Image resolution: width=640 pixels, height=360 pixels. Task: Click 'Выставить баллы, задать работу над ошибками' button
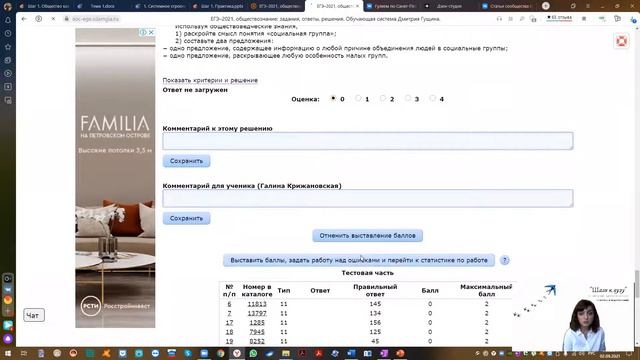pyautogui.click(x=359, y=260)
